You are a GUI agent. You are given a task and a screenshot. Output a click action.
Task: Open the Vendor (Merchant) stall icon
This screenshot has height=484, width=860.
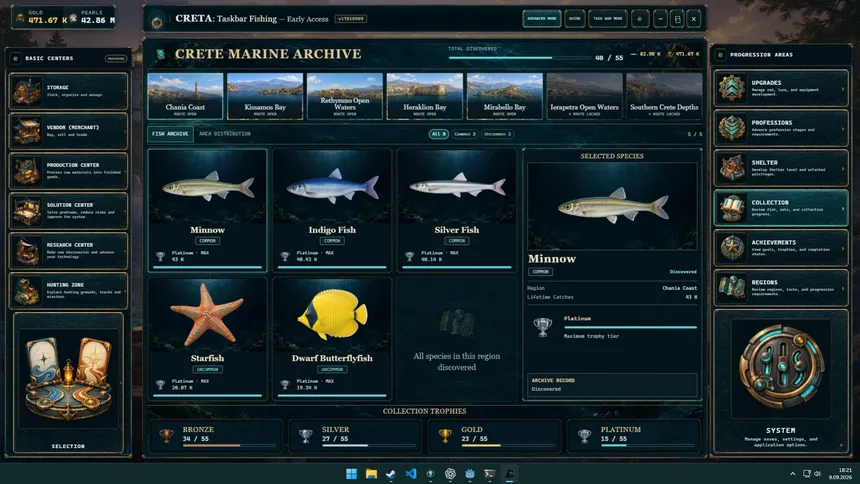[x=27, y=131]
